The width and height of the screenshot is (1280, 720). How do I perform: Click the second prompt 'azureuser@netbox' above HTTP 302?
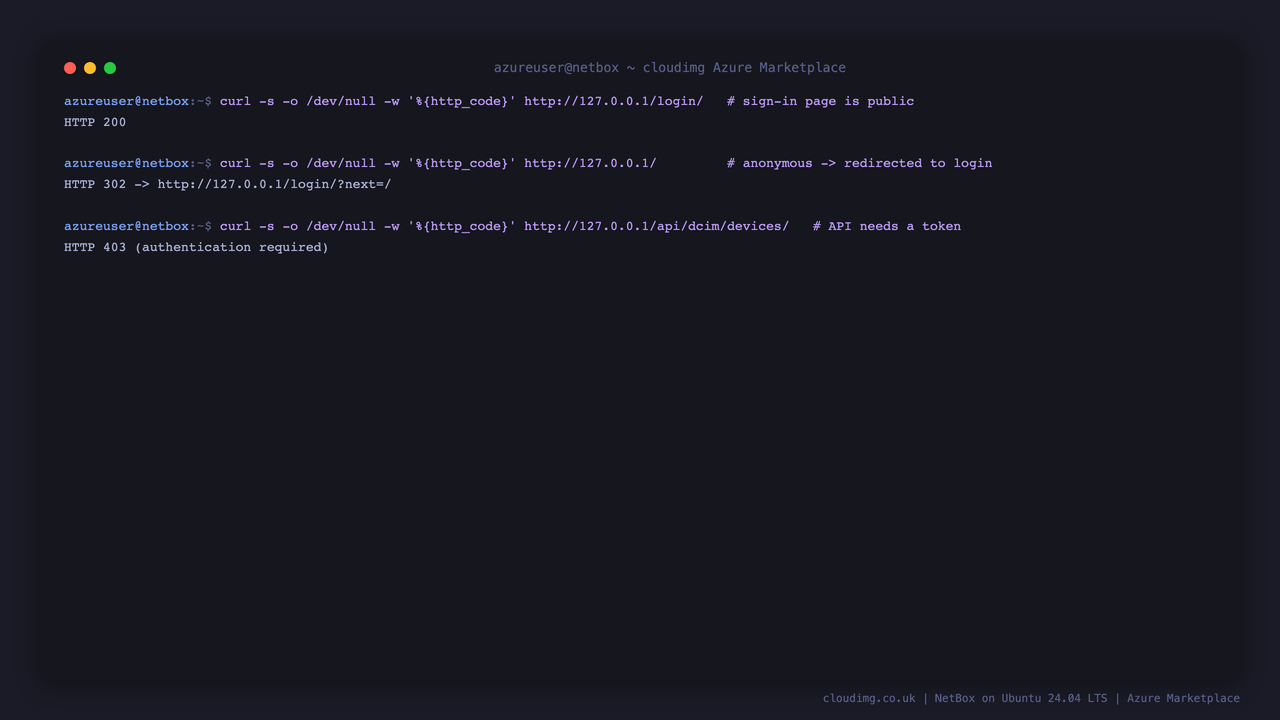(127, 163)
